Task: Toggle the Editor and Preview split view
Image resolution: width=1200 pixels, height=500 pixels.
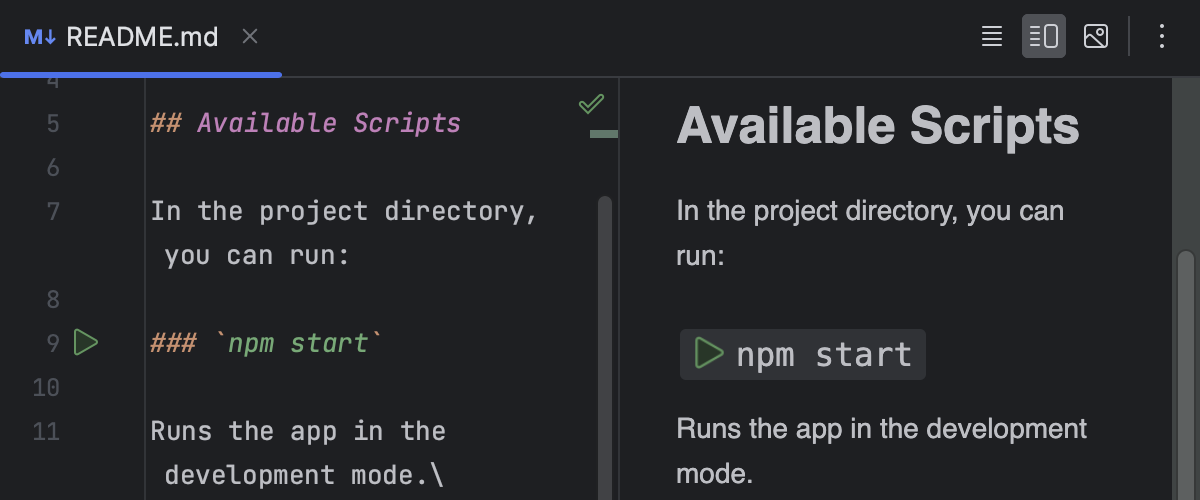Action: (1043, 37)
